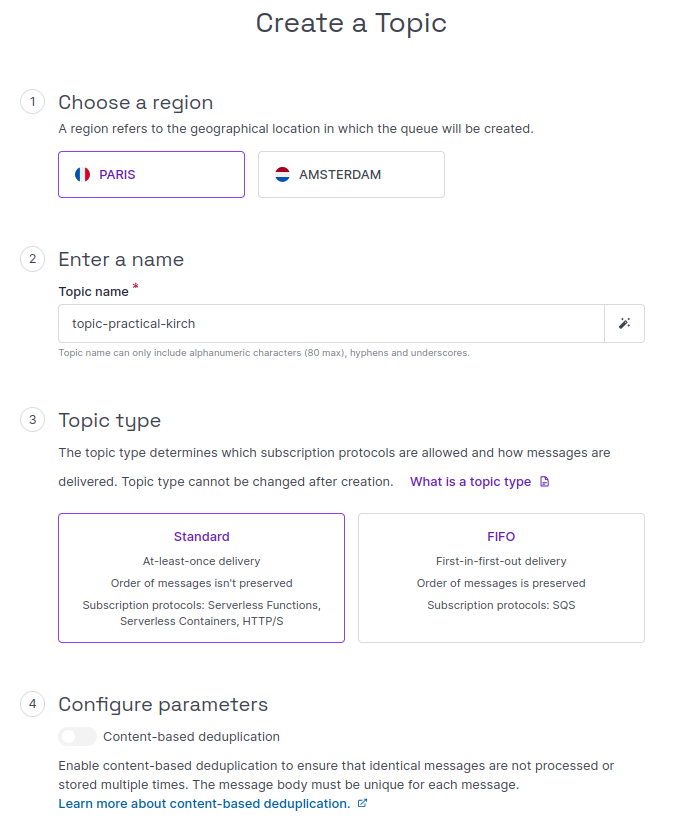Screen dimensions: 677x834
Task: Click the step 3 numbered circle
Action: coord(32,420)
